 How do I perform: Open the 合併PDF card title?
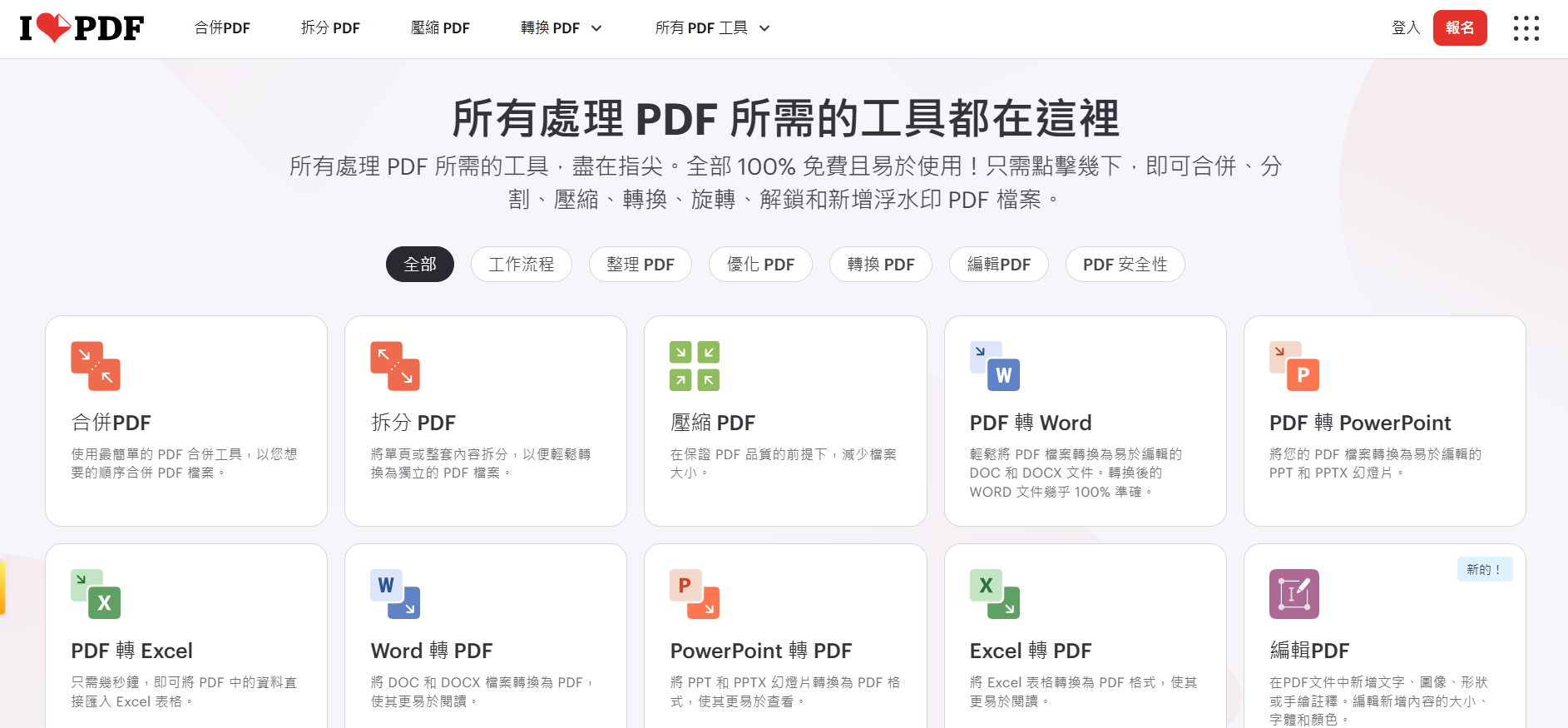tap(111, 423)
